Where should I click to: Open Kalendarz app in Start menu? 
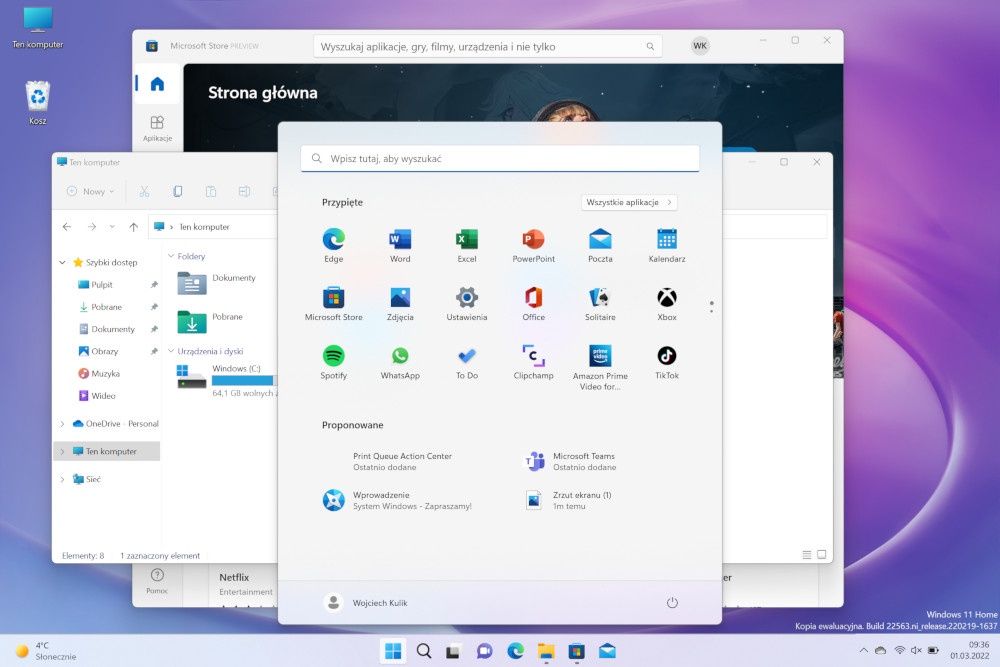point(667,245)
